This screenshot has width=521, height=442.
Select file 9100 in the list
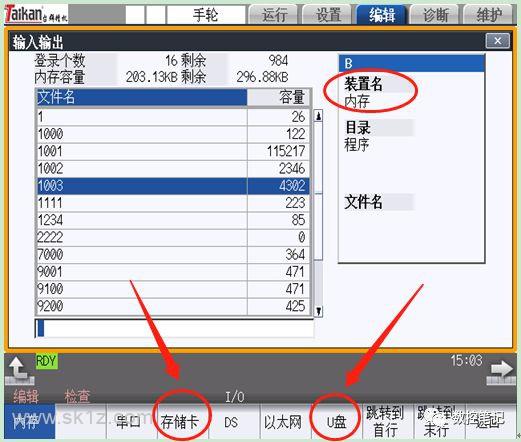pyautogui.click(x=173, y=289)
